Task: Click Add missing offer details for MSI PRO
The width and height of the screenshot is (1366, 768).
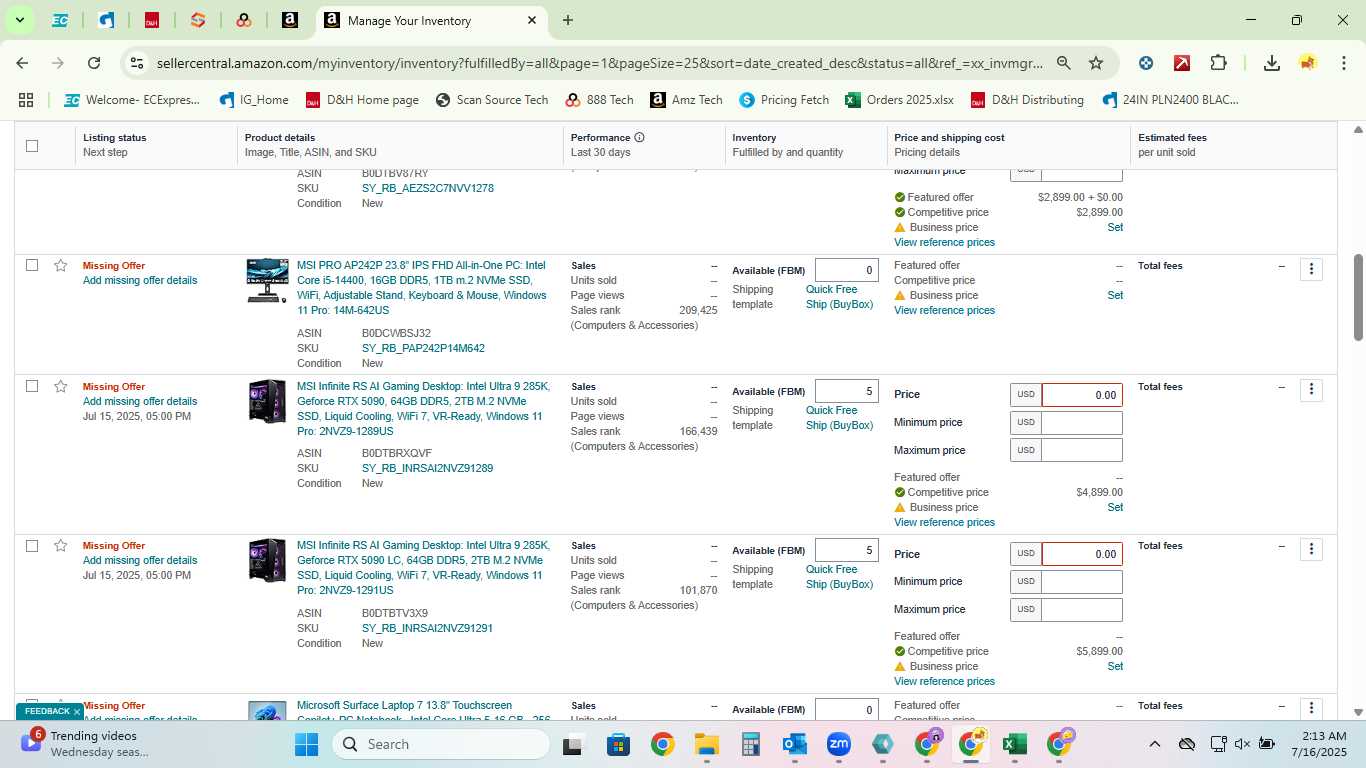Action: tap(140, 280)
